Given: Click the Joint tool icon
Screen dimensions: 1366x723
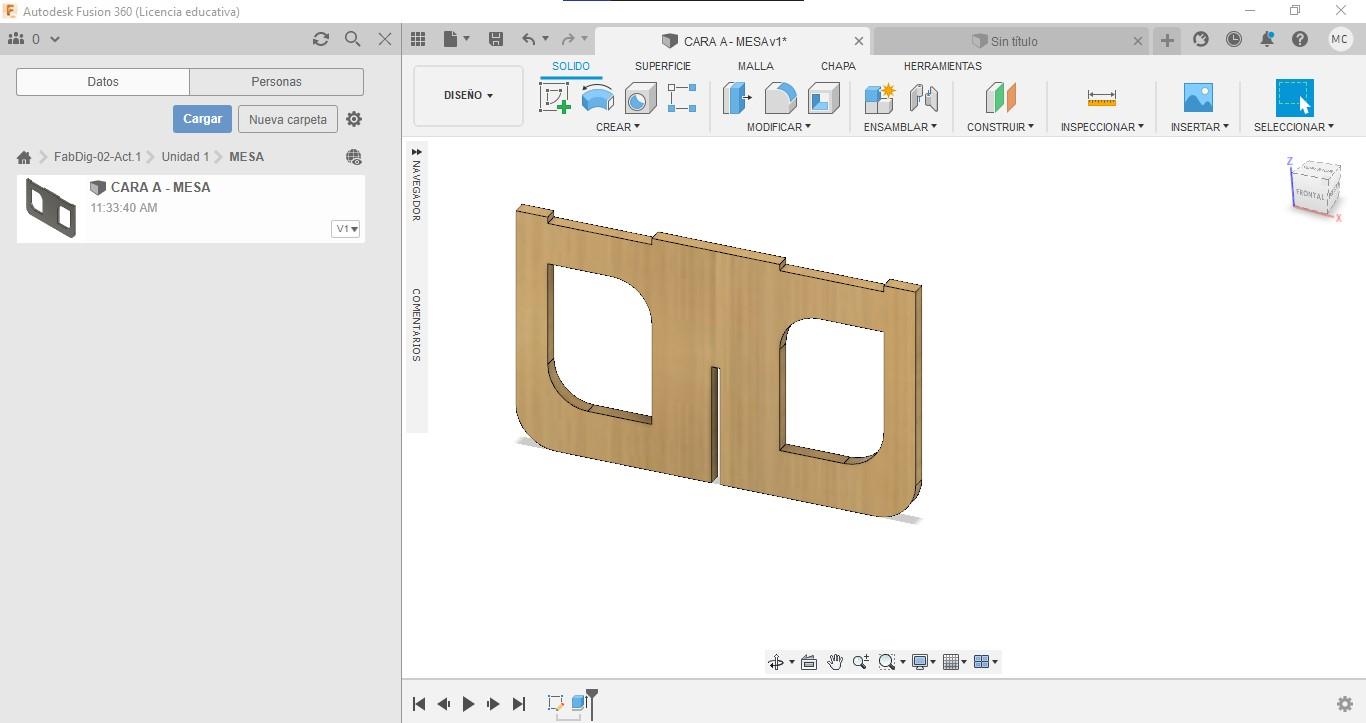Looking at the screenshot, I should point(924,98).
